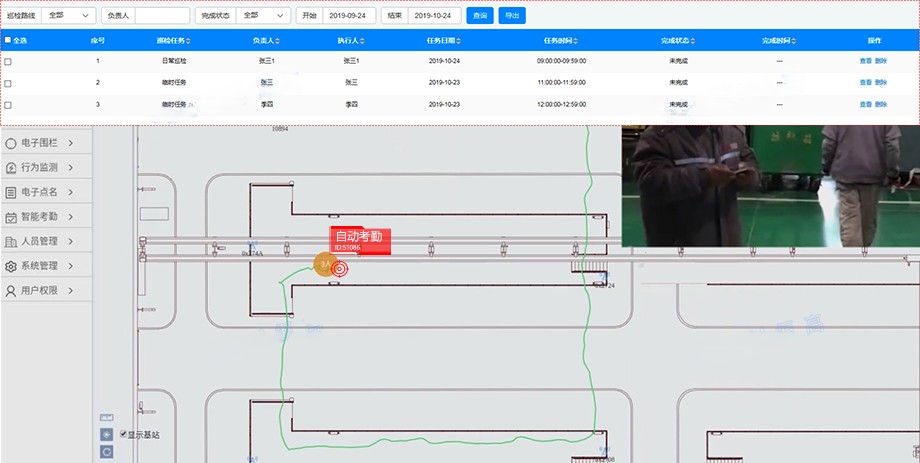Click the 人员管理 building icon
This screenshot has width=920, height=463.
point(11,241)
